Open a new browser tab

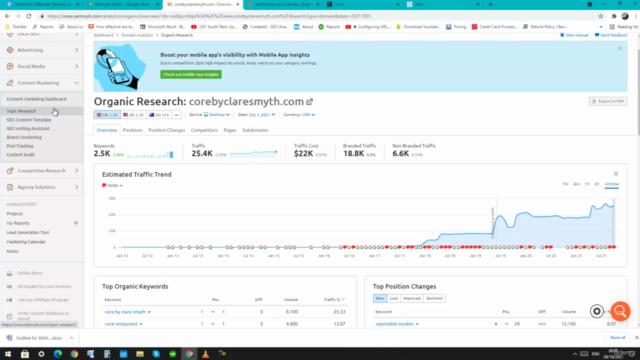tap(490, 4)
